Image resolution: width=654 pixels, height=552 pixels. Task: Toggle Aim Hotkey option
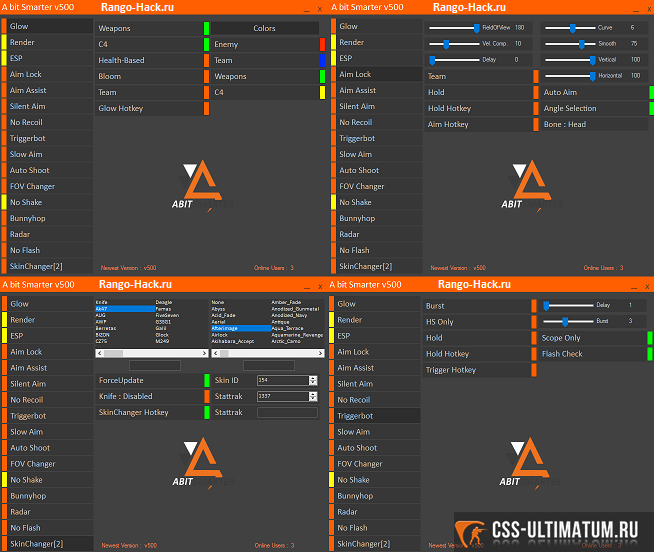coord(481,124)
